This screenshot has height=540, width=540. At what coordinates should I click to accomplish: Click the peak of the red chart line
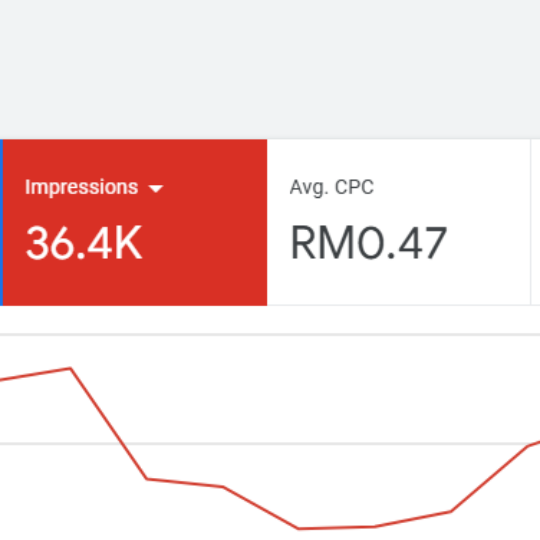pos(70,368)
